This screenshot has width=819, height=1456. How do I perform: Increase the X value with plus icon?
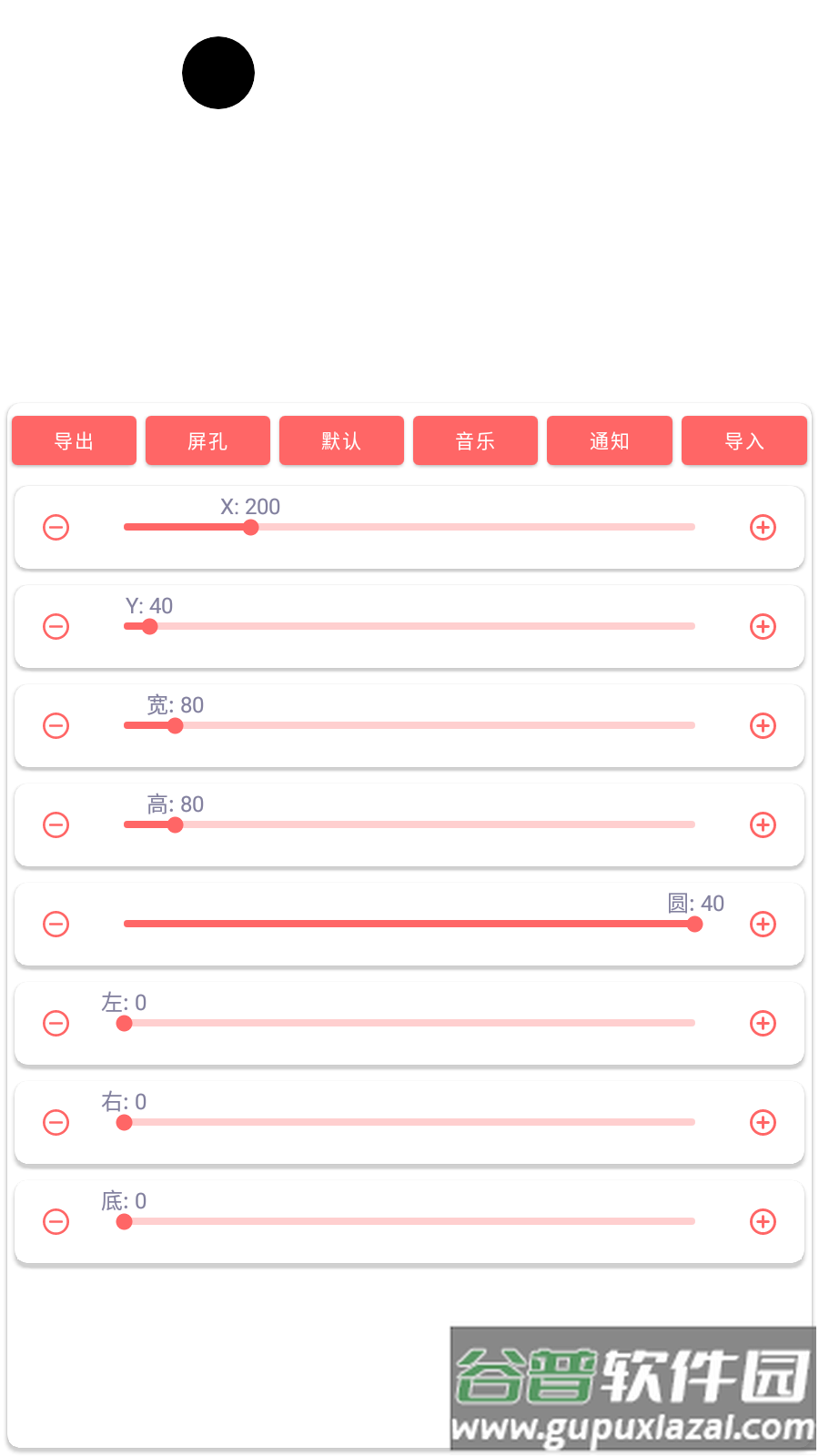[763, 528]
